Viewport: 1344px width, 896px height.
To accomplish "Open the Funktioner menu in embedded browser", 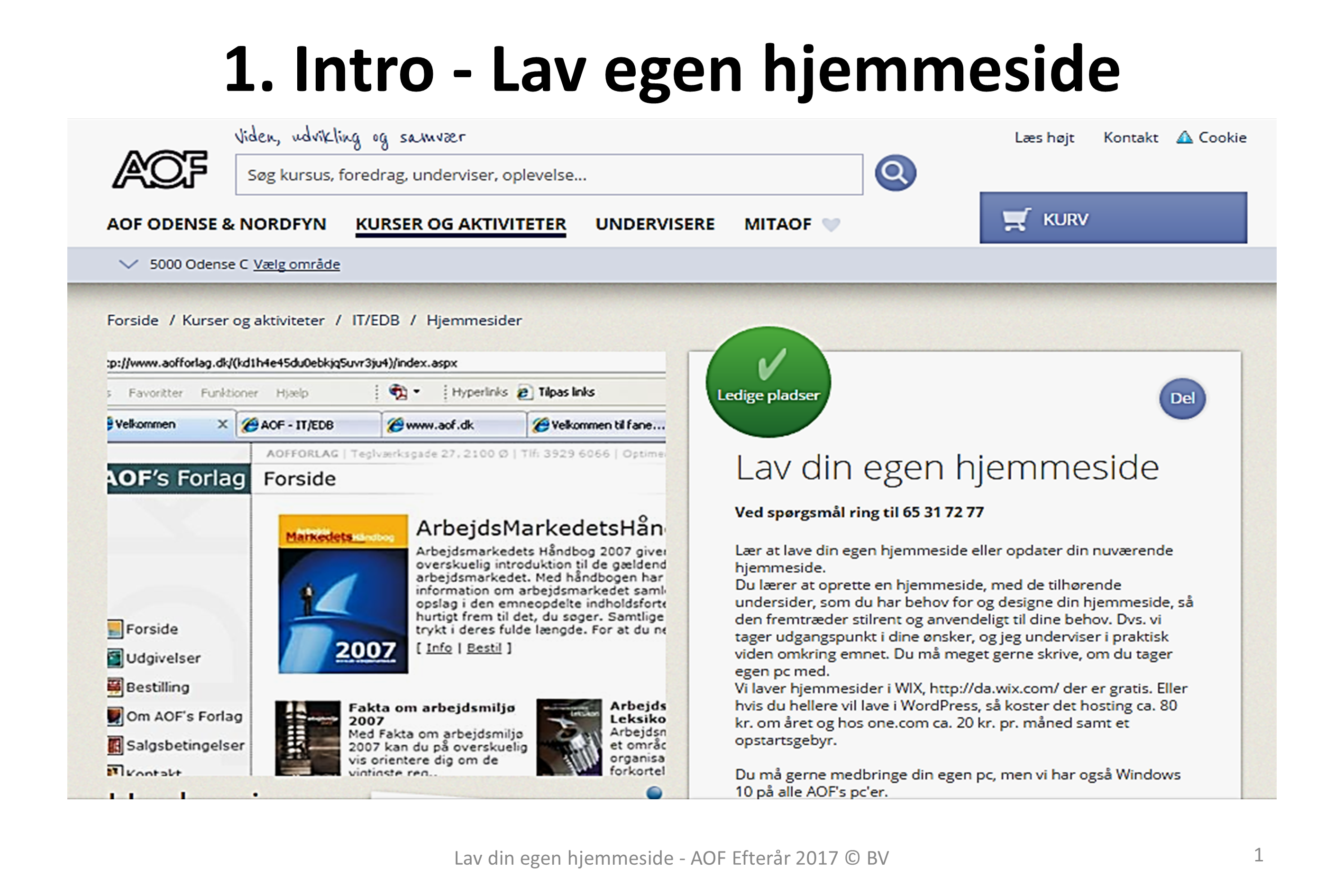I will 229,393.
